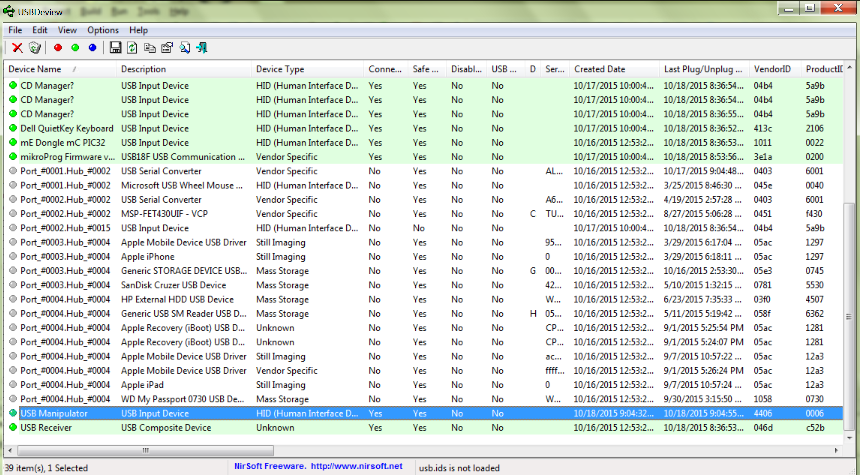Viewport: 860px width, 475px height.
Task: Click the gray status dot of the WD My Passport row
Action: click(x=13, y=399)
